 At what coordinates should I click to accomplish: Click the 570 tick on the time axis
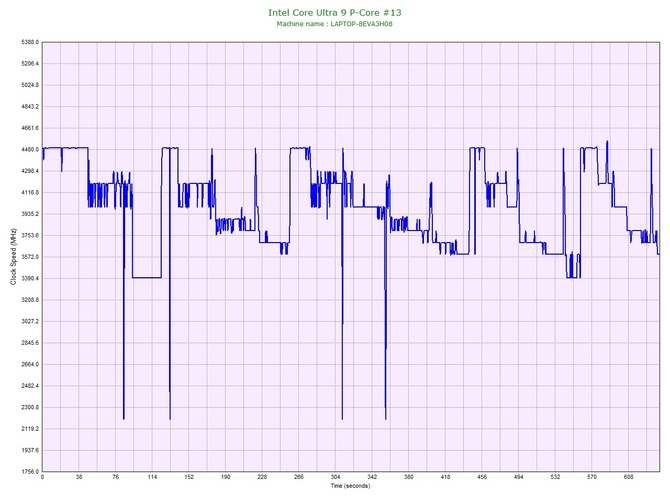click(x=592, y=477)
